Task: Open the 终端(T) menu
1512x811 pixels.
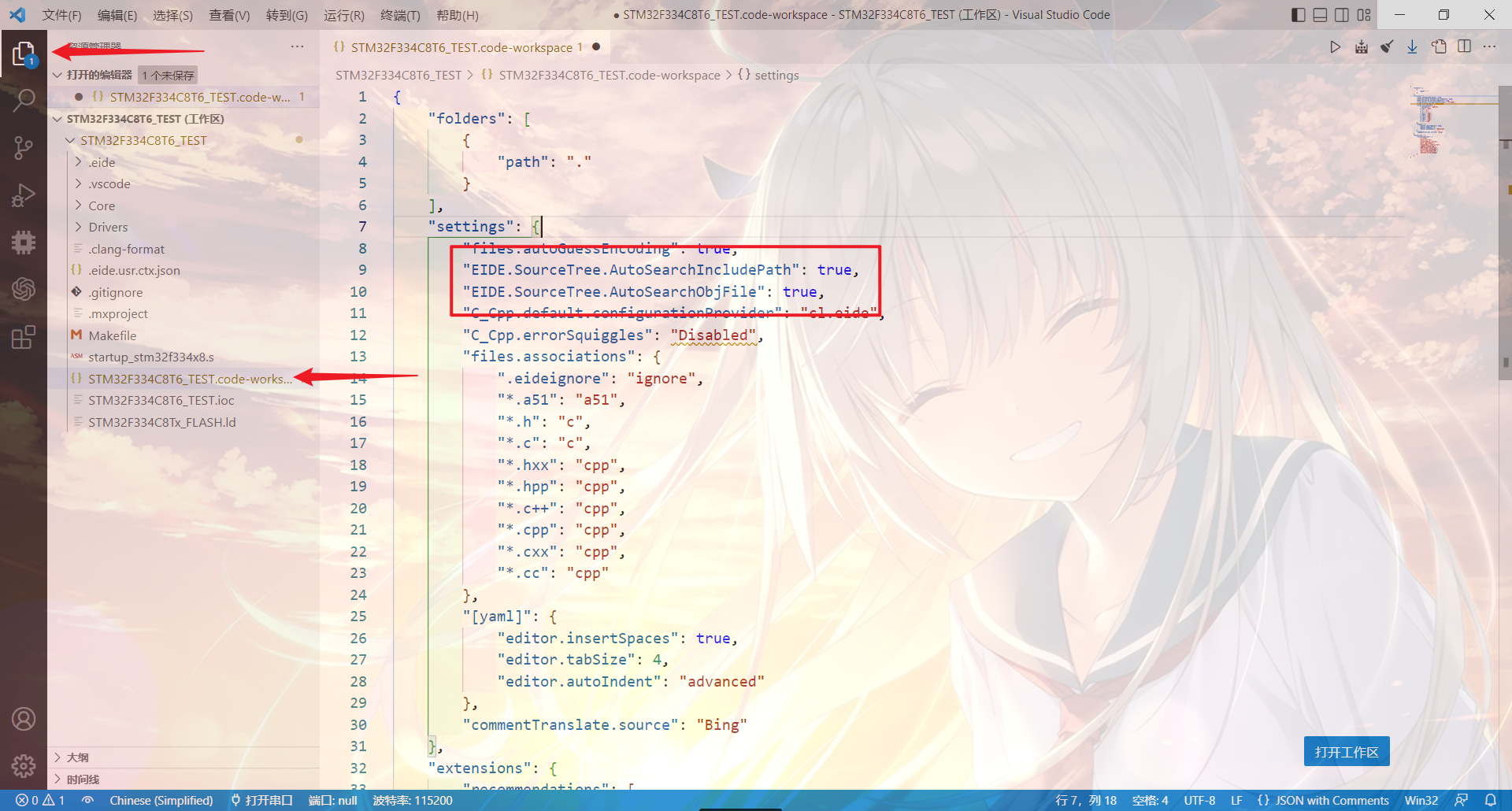Action: click(x=400, y=15)
